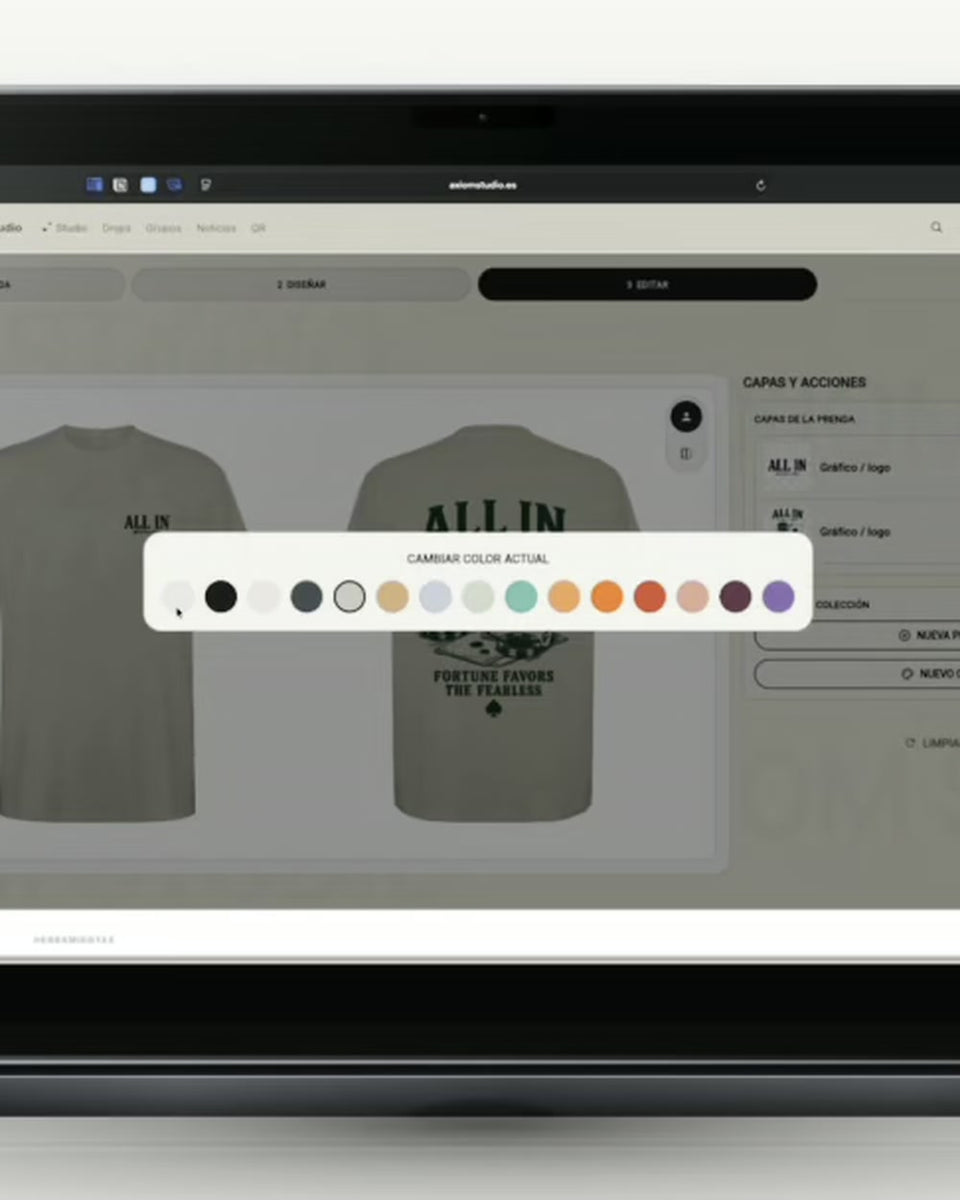
Task: Select the pale sage swatch
Action: point(478,597)
